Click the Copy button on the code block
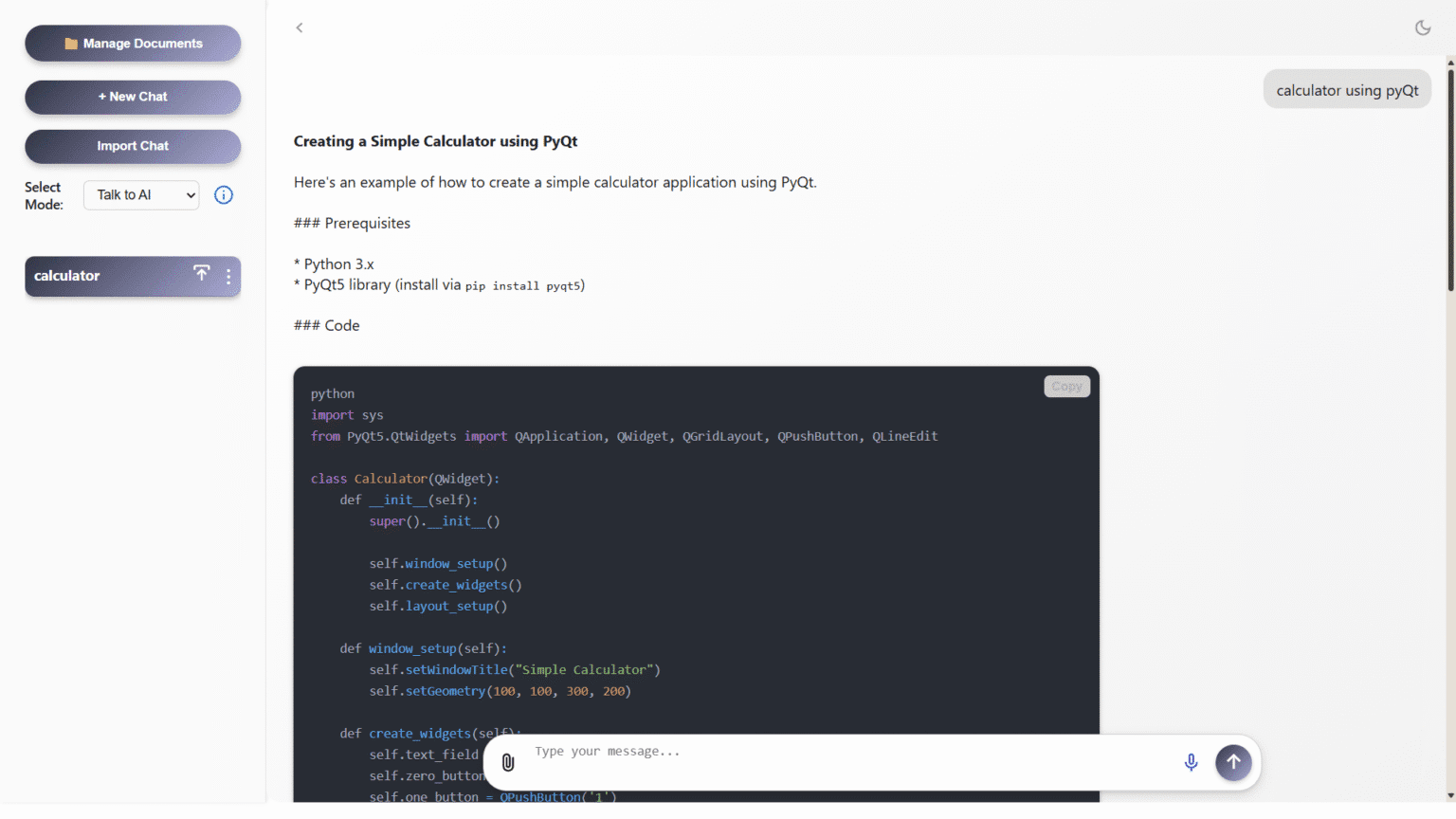The height and width of the screenshot is (819, 1456). [x=1065, y=386]
